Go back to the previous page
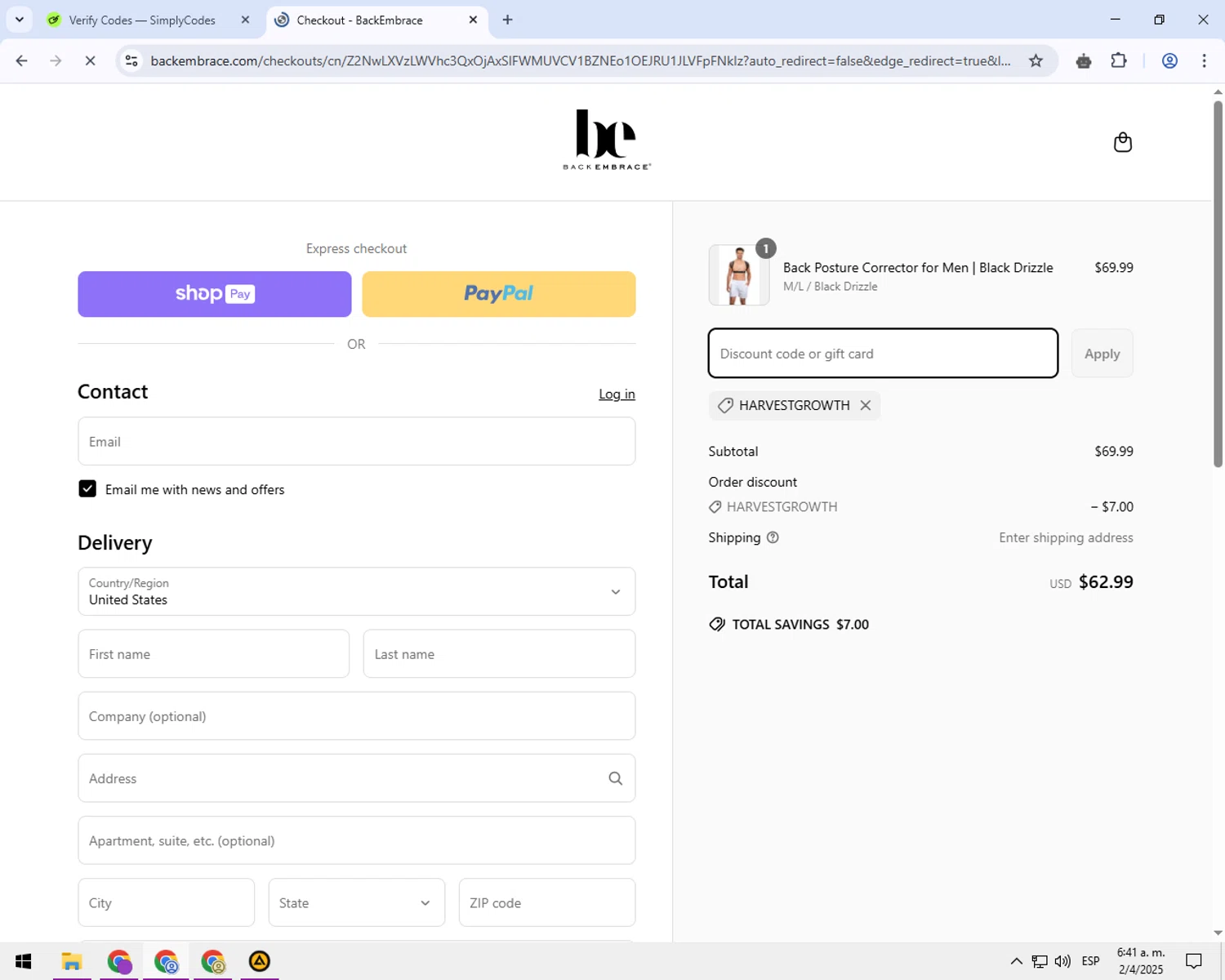Image resolution: width=1225 pixels, height=980 pixels. [22, 60]
